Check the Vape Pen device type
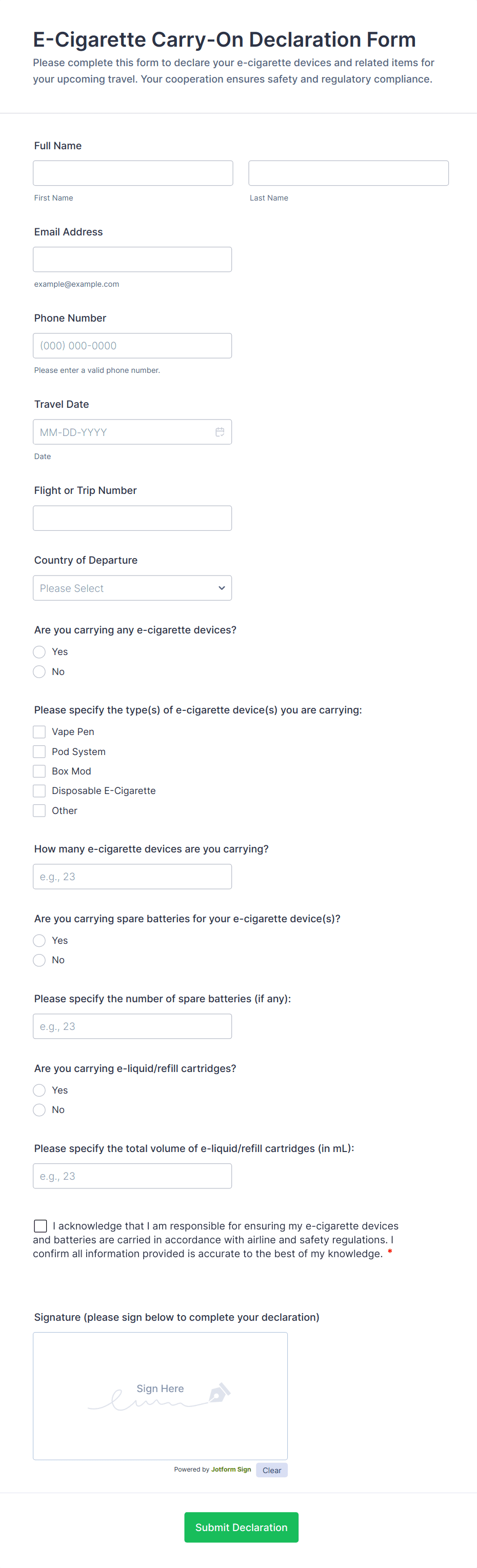This screenshot has height=1568, width=477. tap(39, 731)
